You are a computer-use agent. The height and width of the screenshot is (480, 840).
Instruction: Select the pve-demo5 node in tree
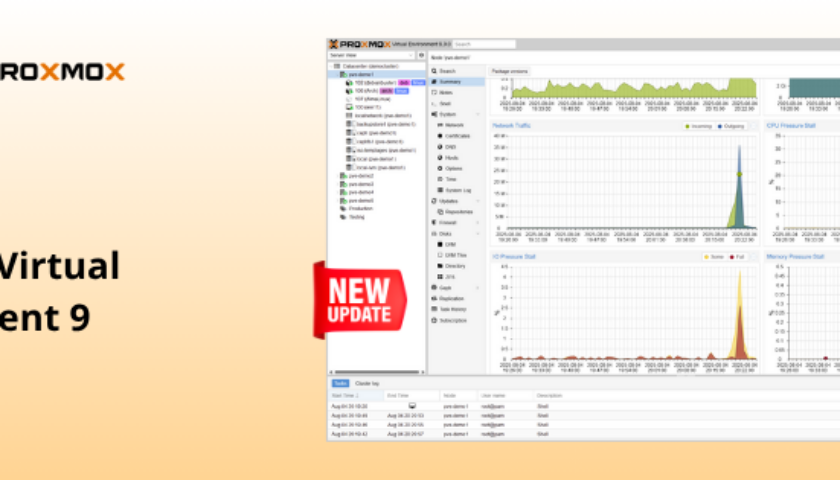coord(357,200)
